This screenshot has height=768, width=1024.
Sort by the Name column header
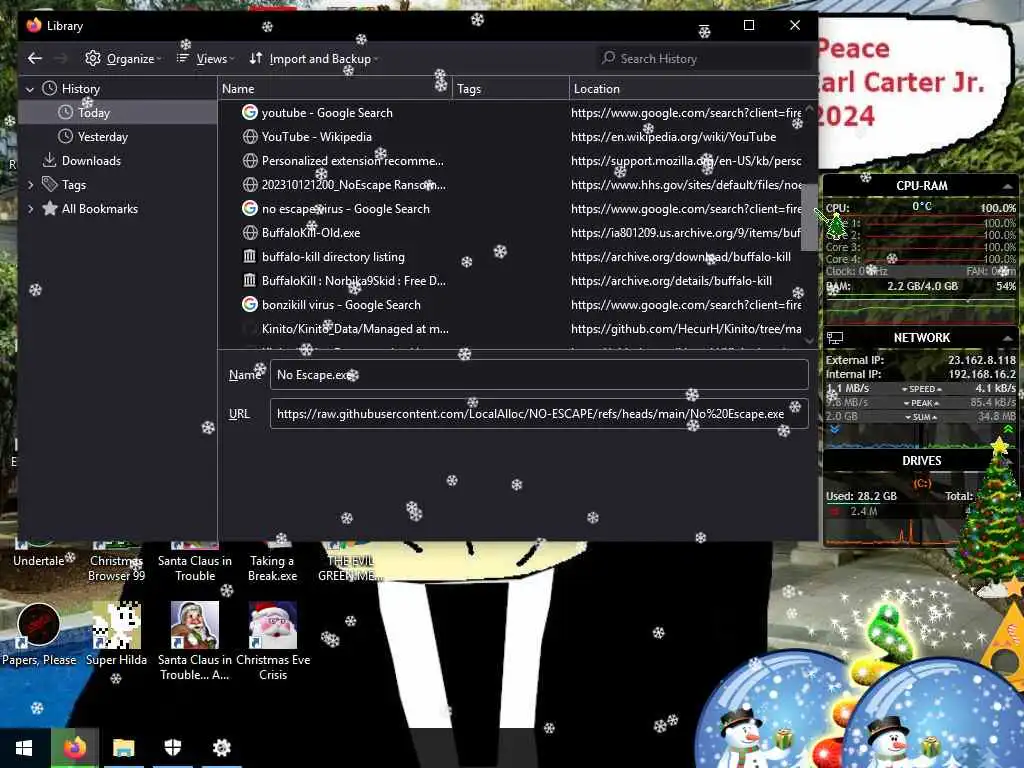334,89
